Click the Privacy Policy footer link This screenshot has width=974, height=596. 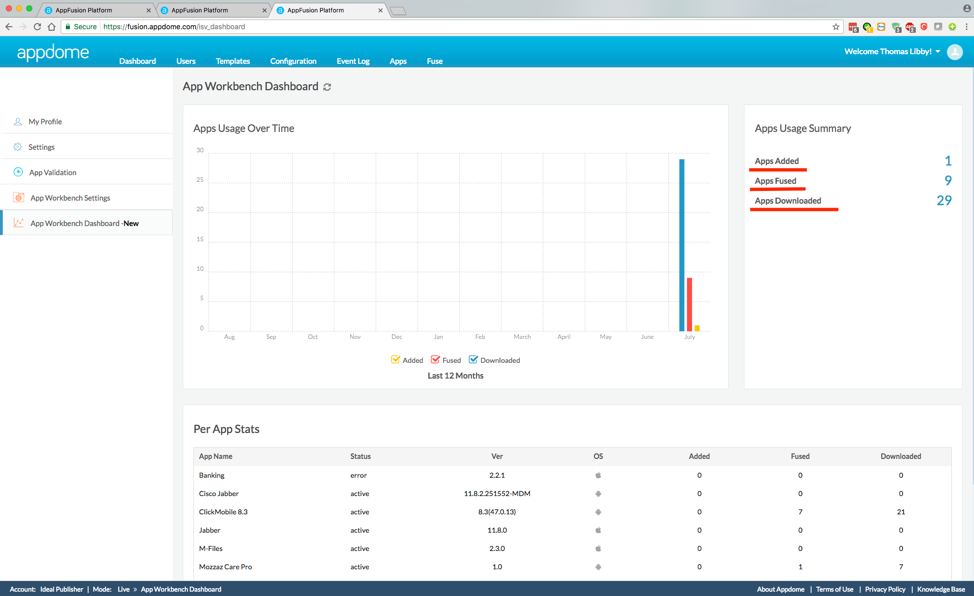885,589
